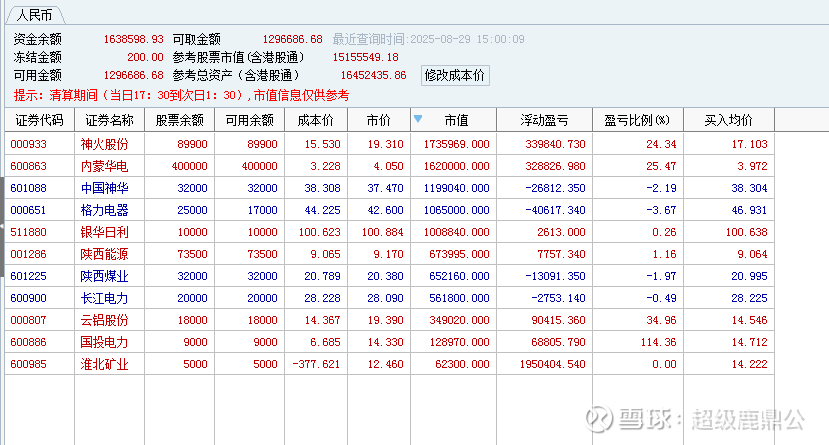
Task: Switch to the 人民币 tab
Action: point(35,15)
